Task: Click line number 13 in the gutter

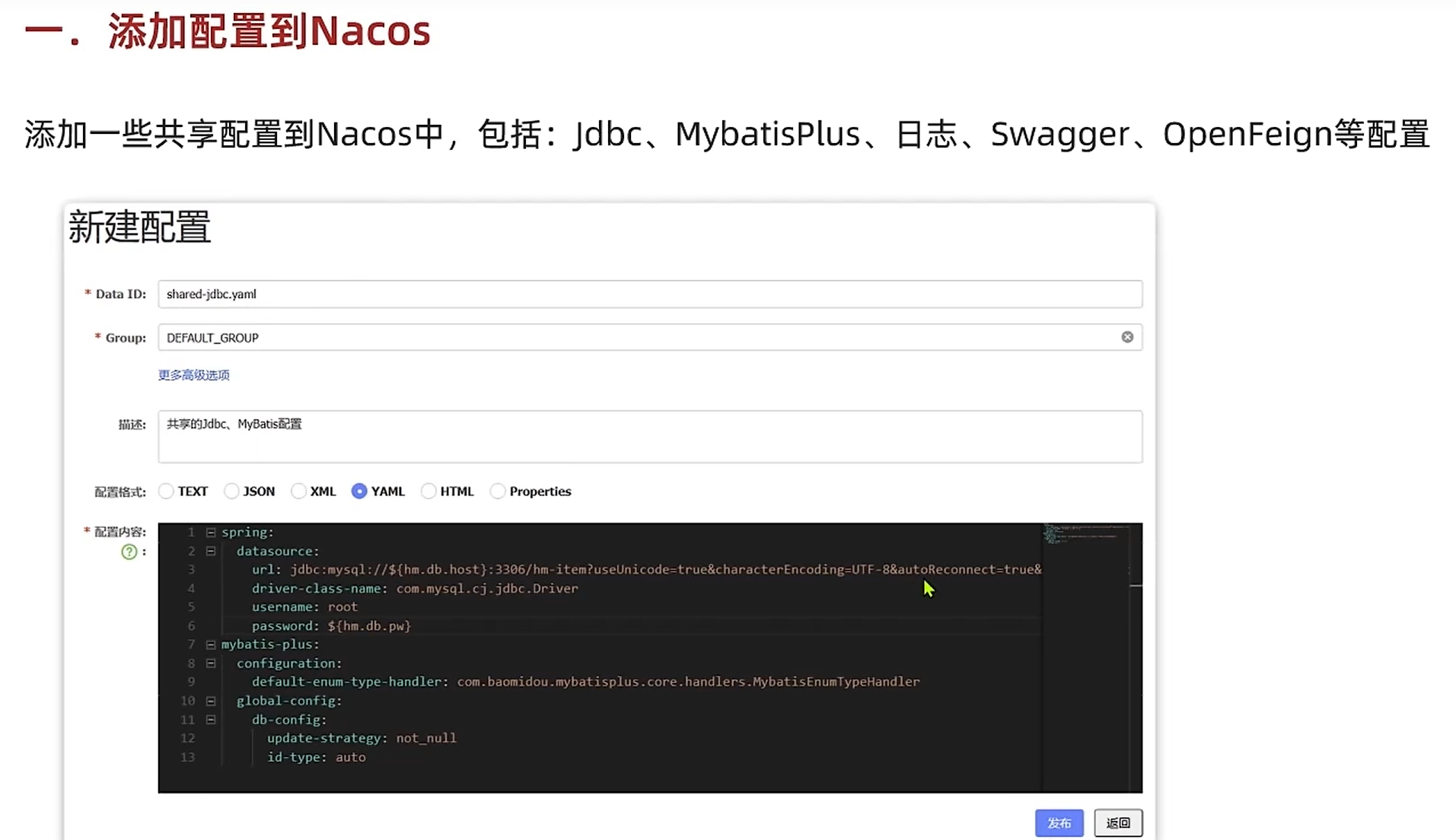Action: coord(188,757)
